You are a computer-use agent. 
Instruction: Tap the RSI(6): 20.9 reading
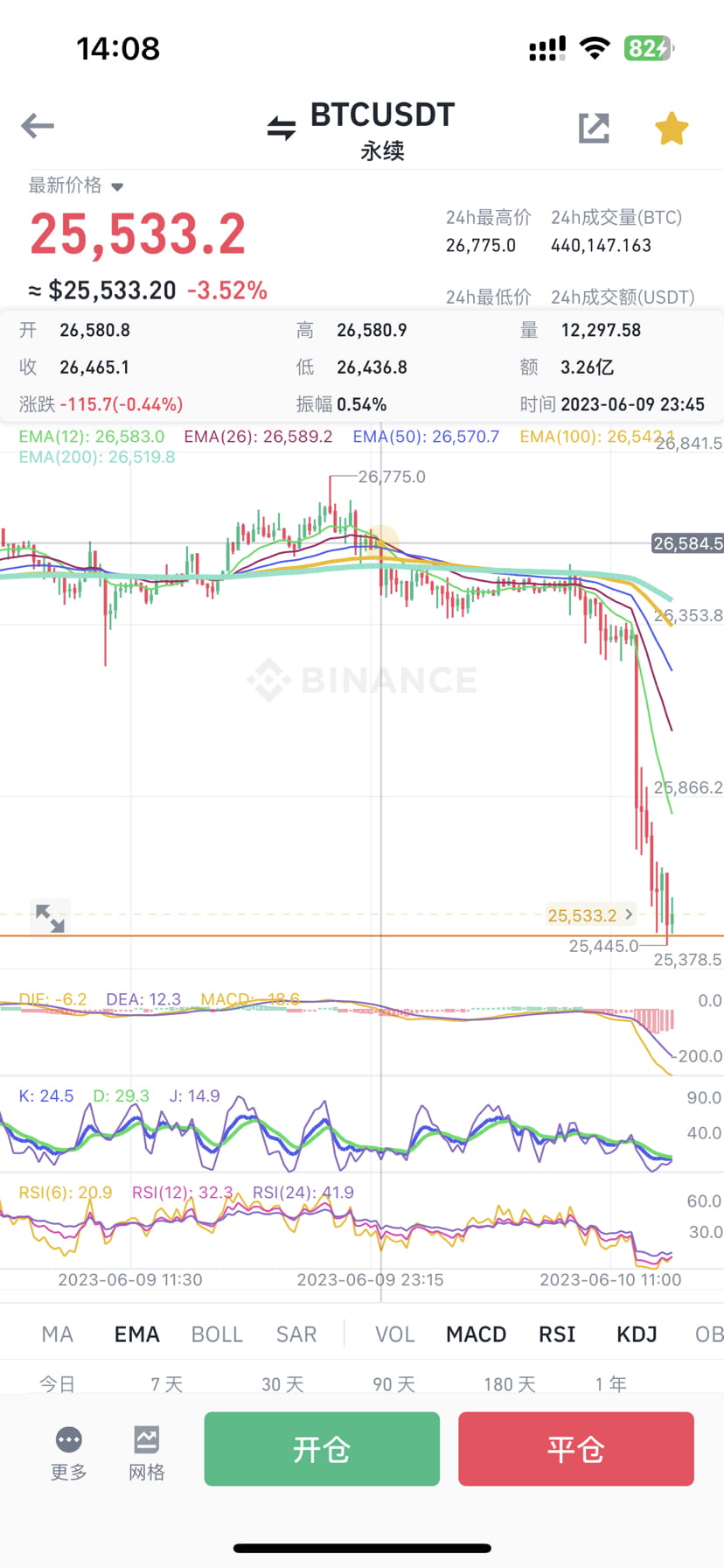(x=66, y=1192)
